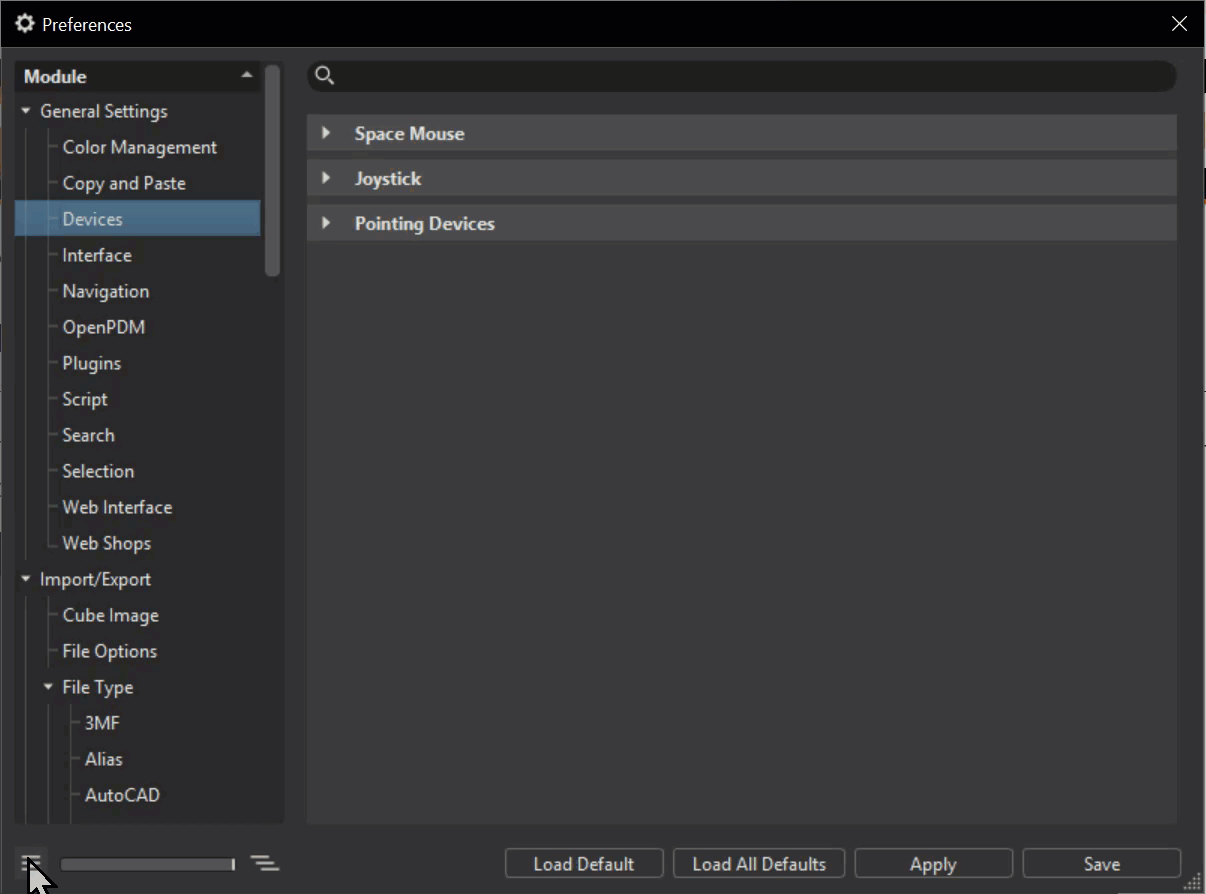Click the Preferences gear icon in title bar
Viewport: 1206px width, 894px height.
click(25, 23)
